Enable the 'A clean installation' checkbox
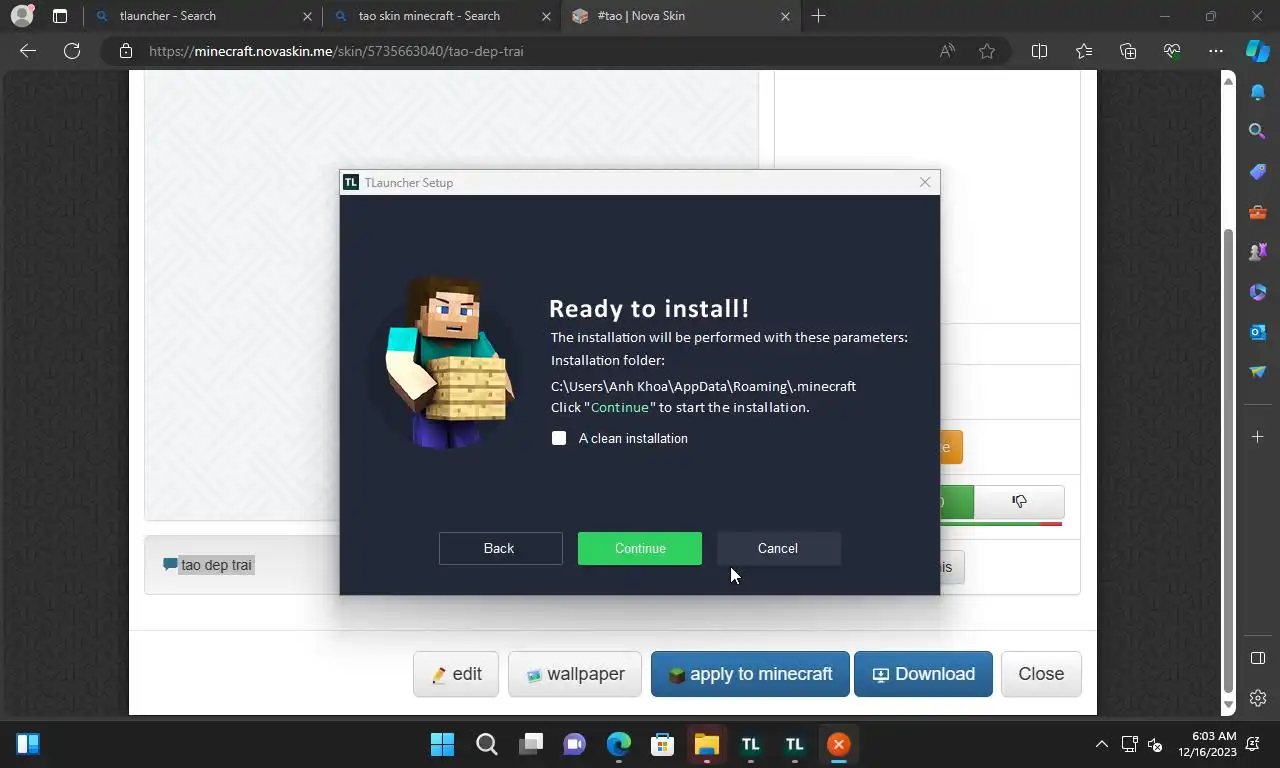 coord(559,438)
